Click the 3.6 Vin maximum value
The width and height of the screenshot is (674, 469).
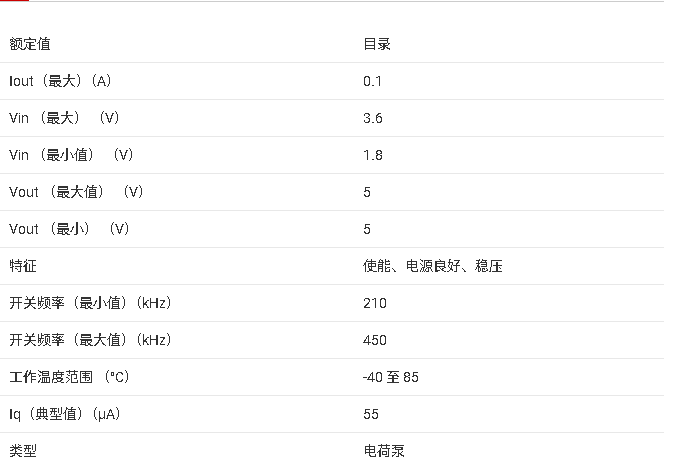click(x=372, y=118)
